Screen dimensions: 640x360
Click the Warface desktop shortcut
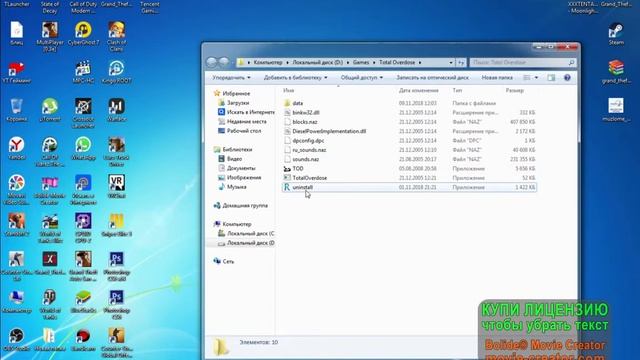pos(116,109)
